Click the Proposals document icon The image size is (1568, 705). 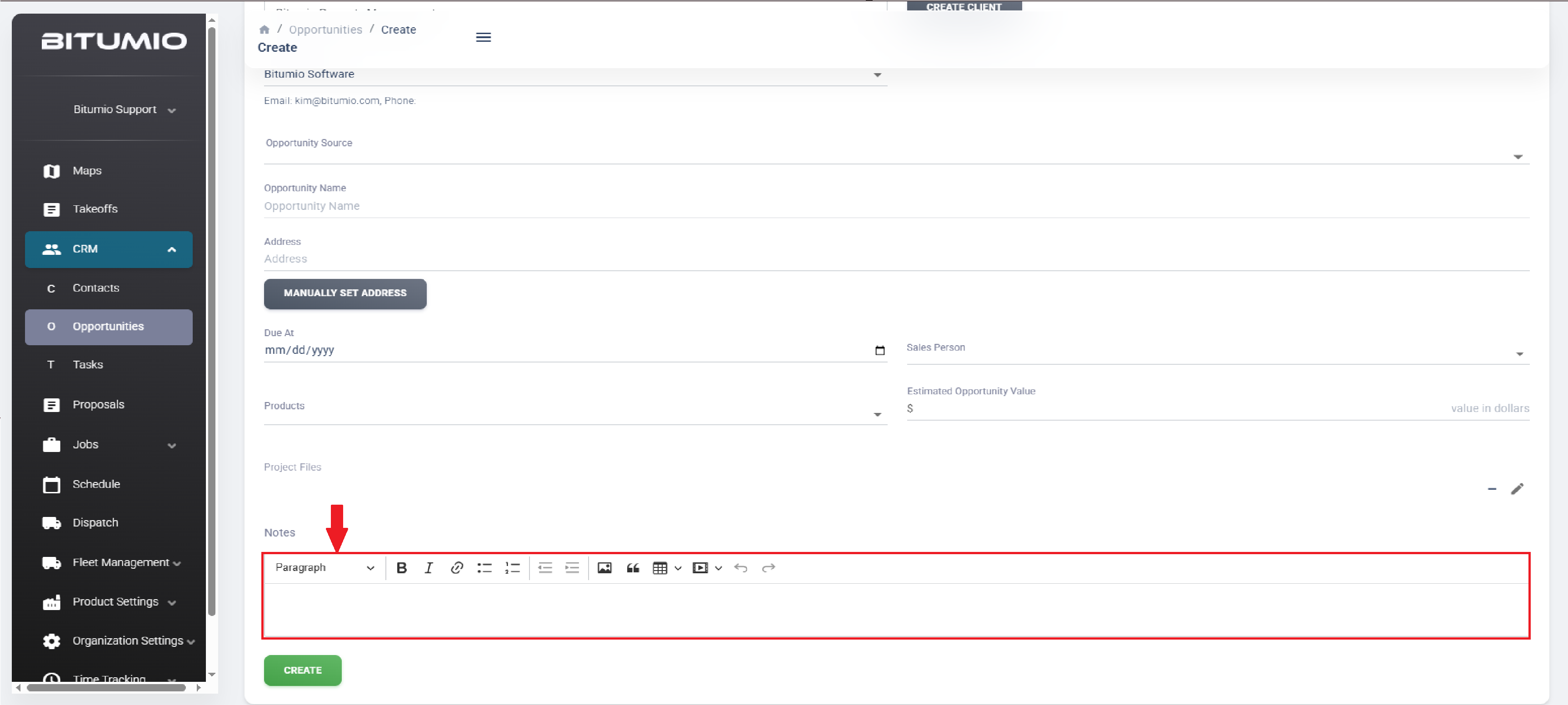(x=52, y=405)
